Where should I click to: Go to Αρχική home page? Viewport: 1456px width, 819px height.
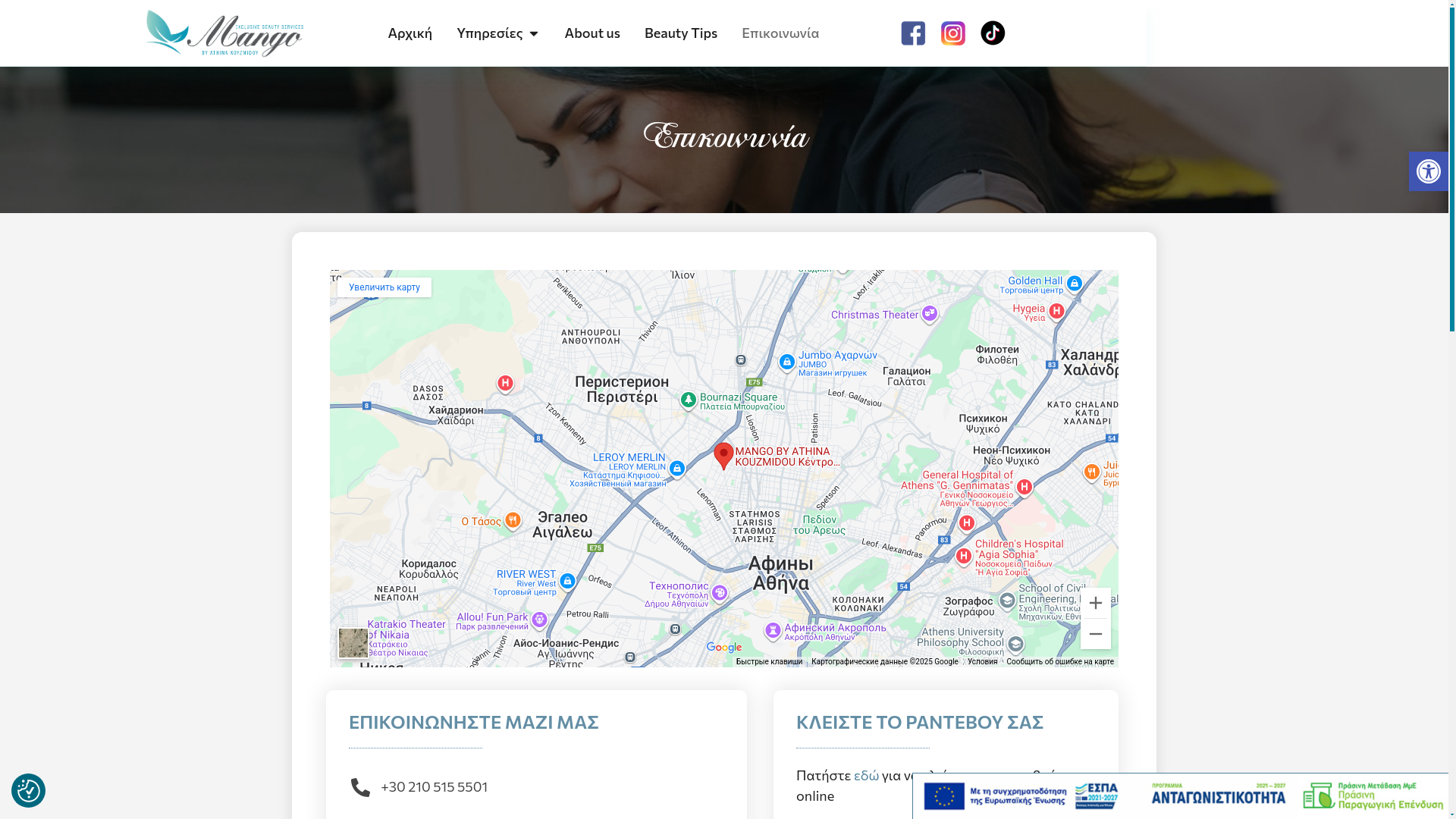[409, 33]
